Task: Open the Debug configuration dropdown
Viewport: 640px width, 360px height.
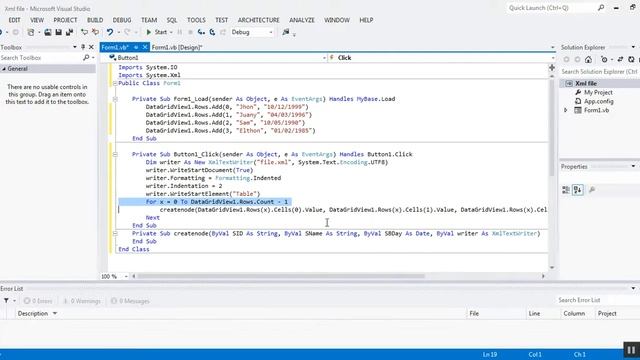Action: [x=252, y=32]
